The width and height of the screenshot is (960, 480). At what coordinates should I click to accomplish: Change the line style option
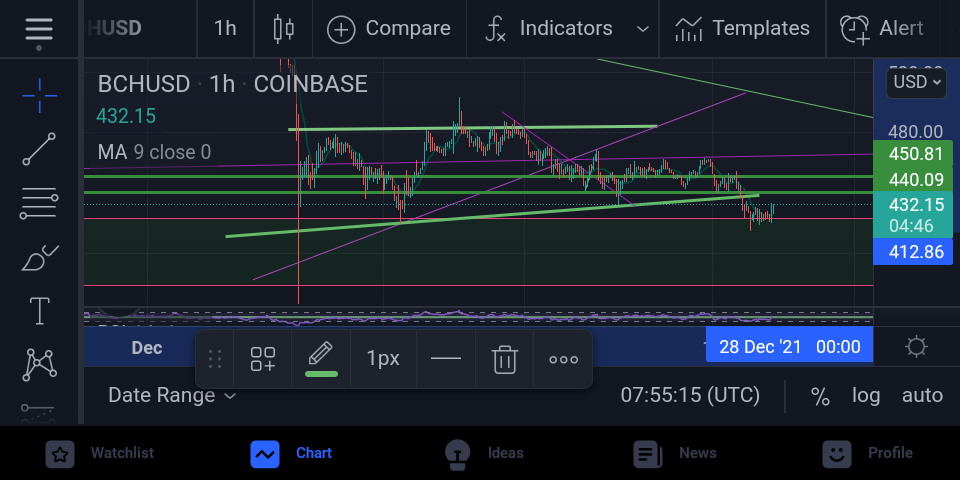pos(446,359)
